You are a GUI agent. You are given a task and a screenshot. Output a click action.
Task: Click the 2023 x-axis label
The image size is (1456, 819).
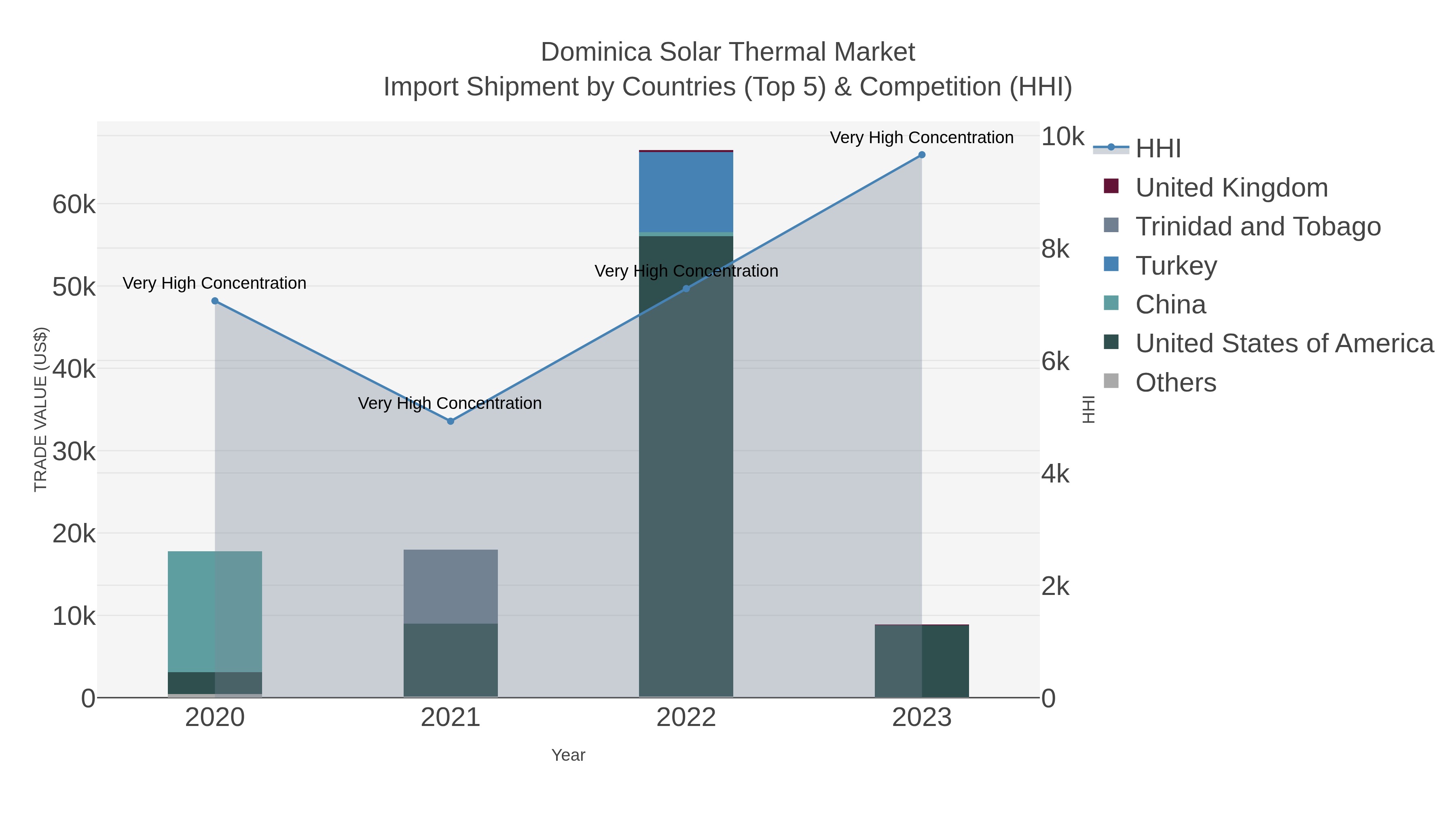(922, 718)
